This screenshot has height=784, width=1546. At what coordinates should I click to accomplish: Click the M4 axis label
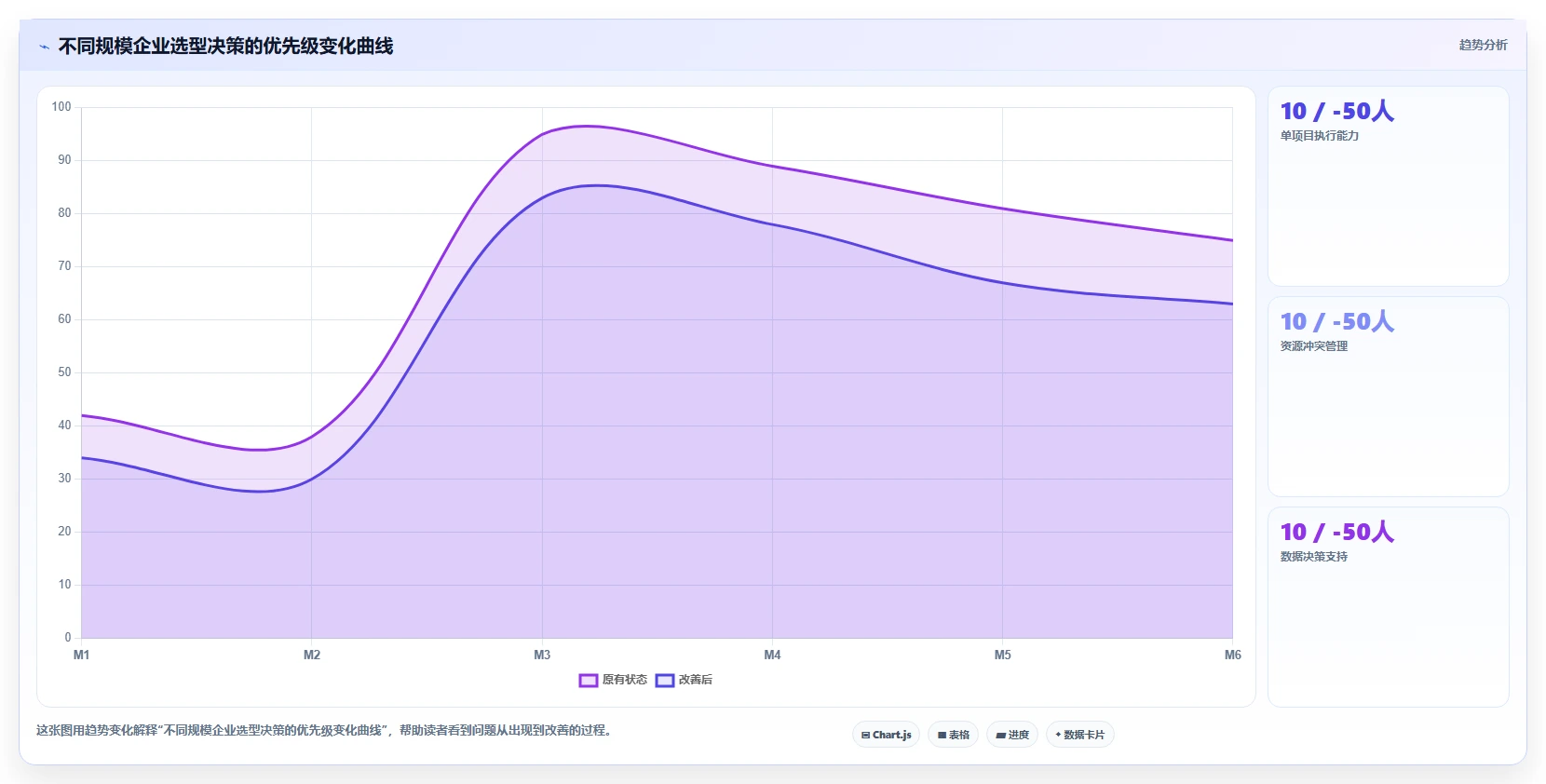coord(772,656)
